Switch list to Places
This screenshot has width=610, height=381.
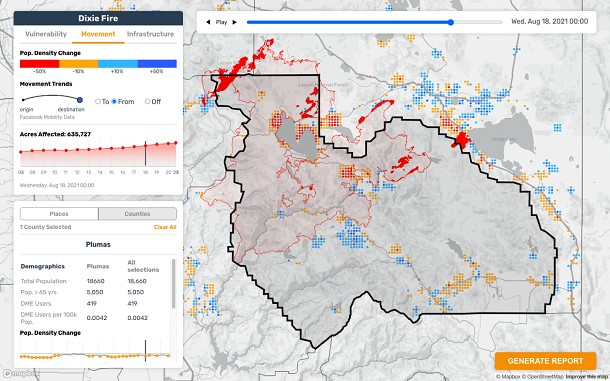[x=59, y=214]
